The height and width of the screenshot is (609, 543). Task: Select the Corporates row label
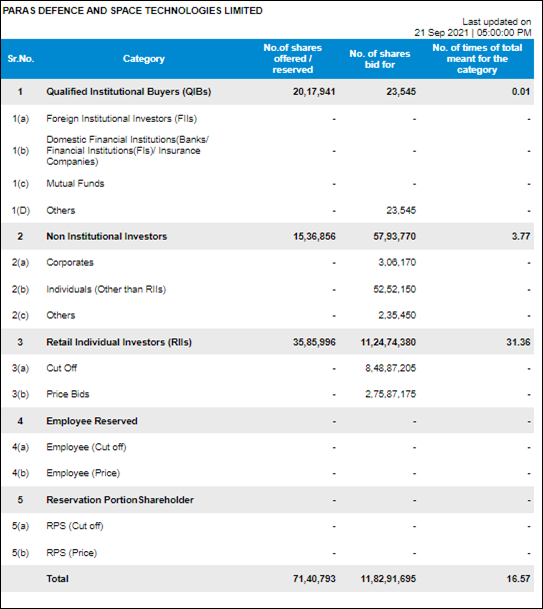(x=70, y=263)
